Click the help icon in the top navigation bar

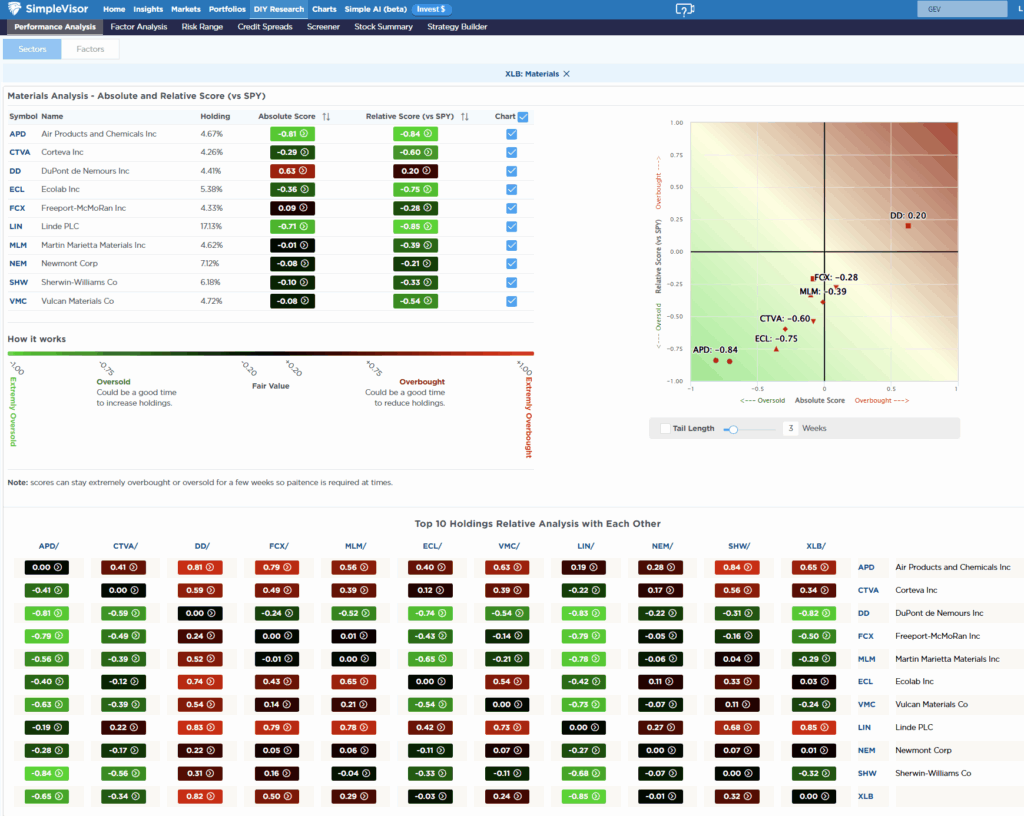coord(686,10)
